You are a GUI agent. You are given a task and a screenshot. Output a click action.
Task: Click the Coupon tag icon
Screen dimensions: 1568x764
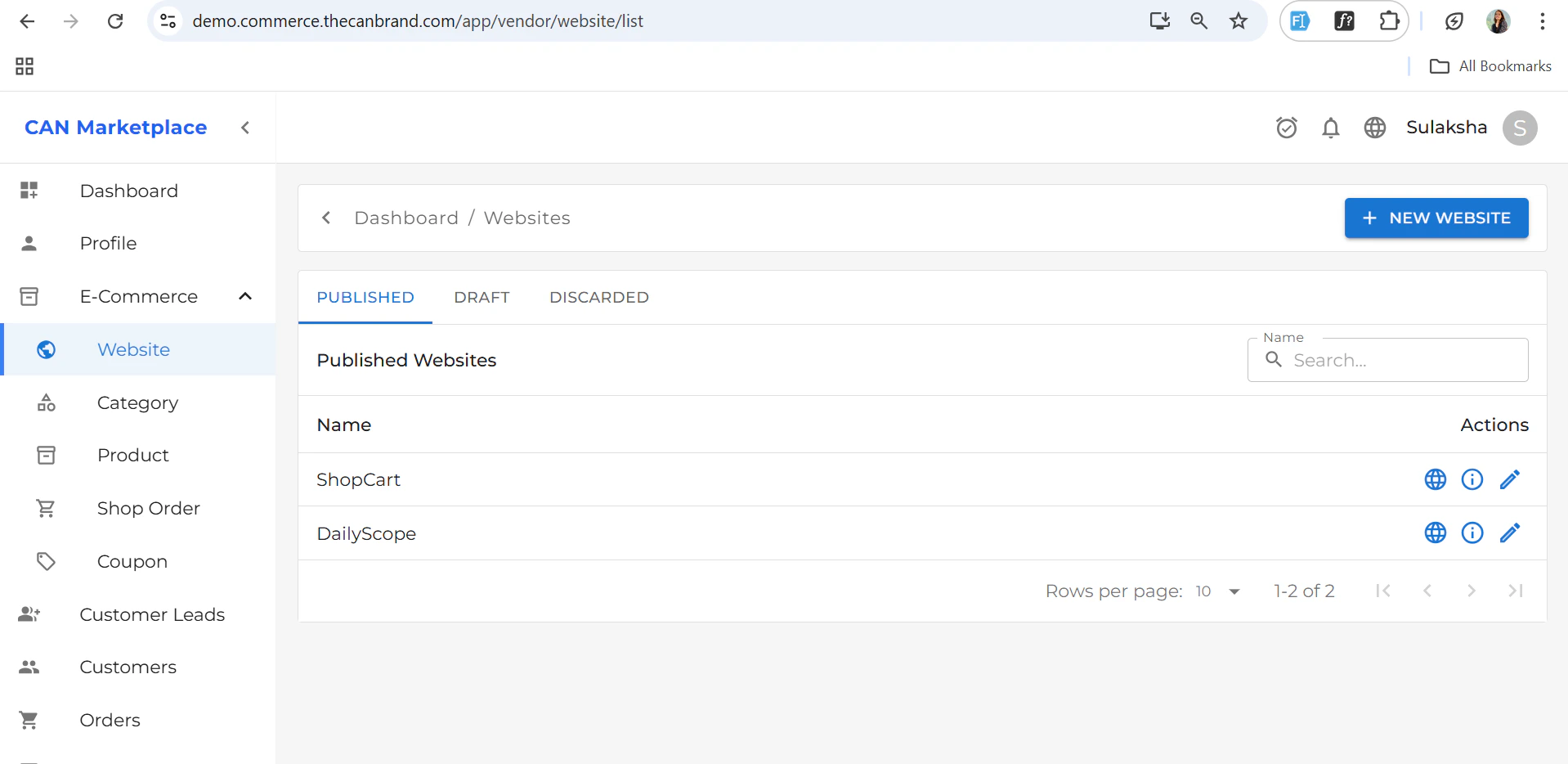(x=46, y=561)
